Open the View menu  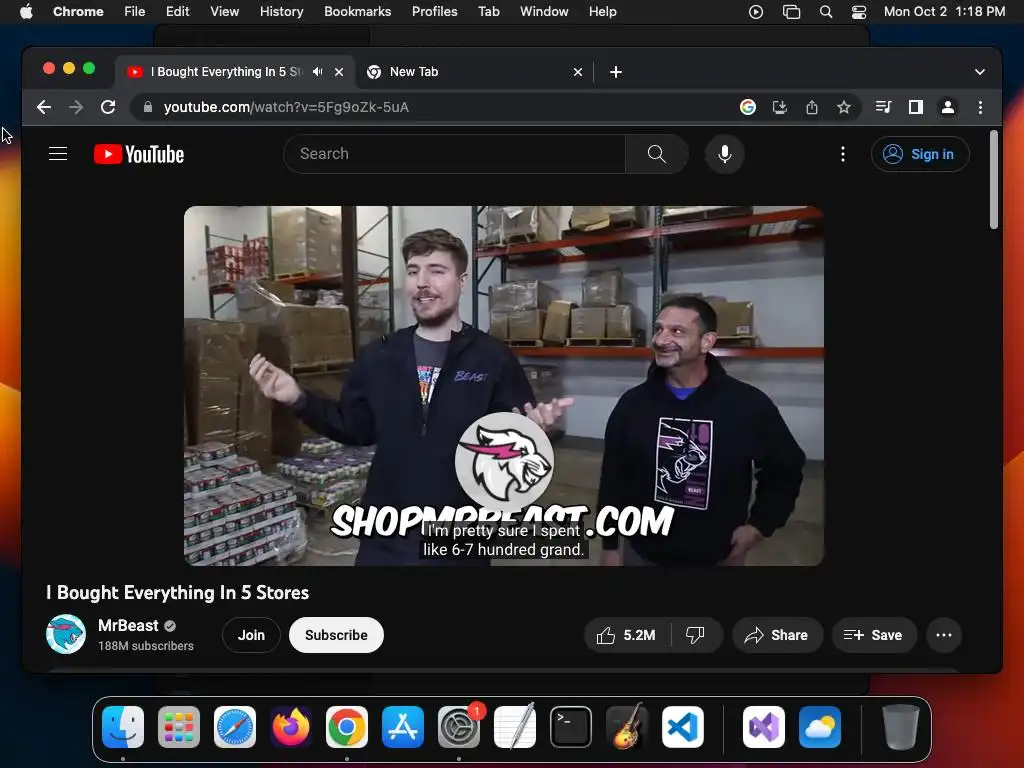224,12
